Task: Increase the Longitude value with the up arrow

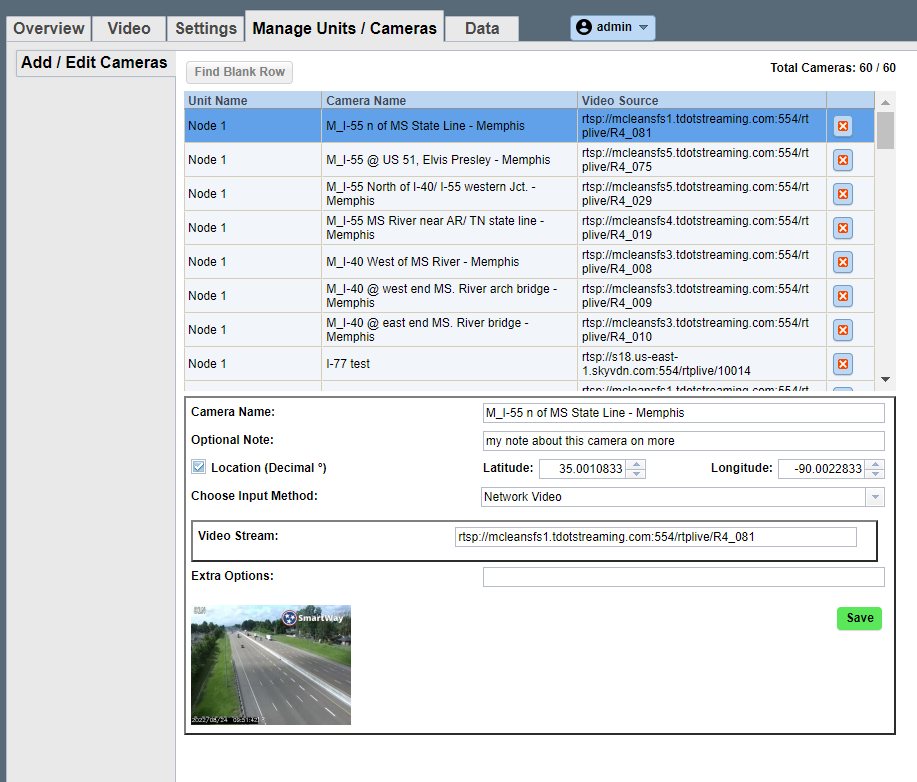Action: [x=875, y=464]
